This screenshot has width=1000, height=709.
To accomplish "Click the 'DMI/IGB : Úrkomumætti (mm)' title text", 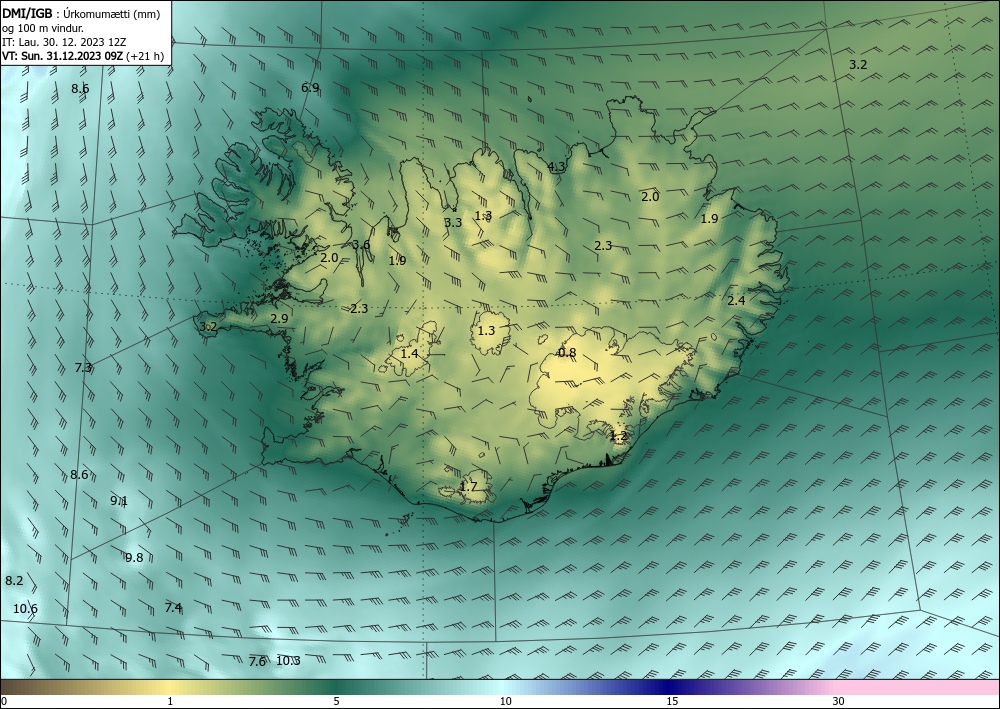I will [x=82, y=14].
